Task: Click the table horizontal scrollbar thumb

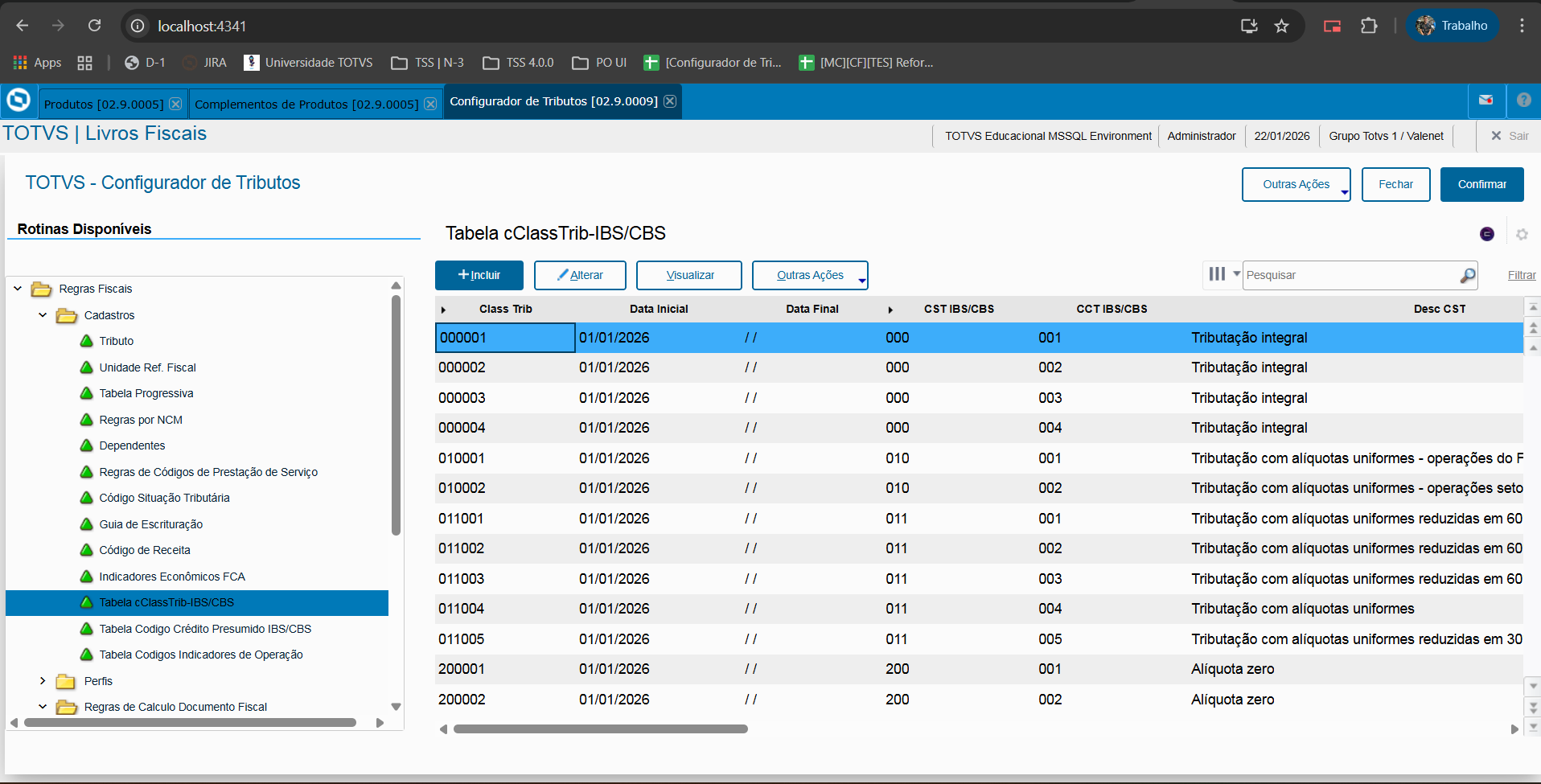Action: pos(601,729)
